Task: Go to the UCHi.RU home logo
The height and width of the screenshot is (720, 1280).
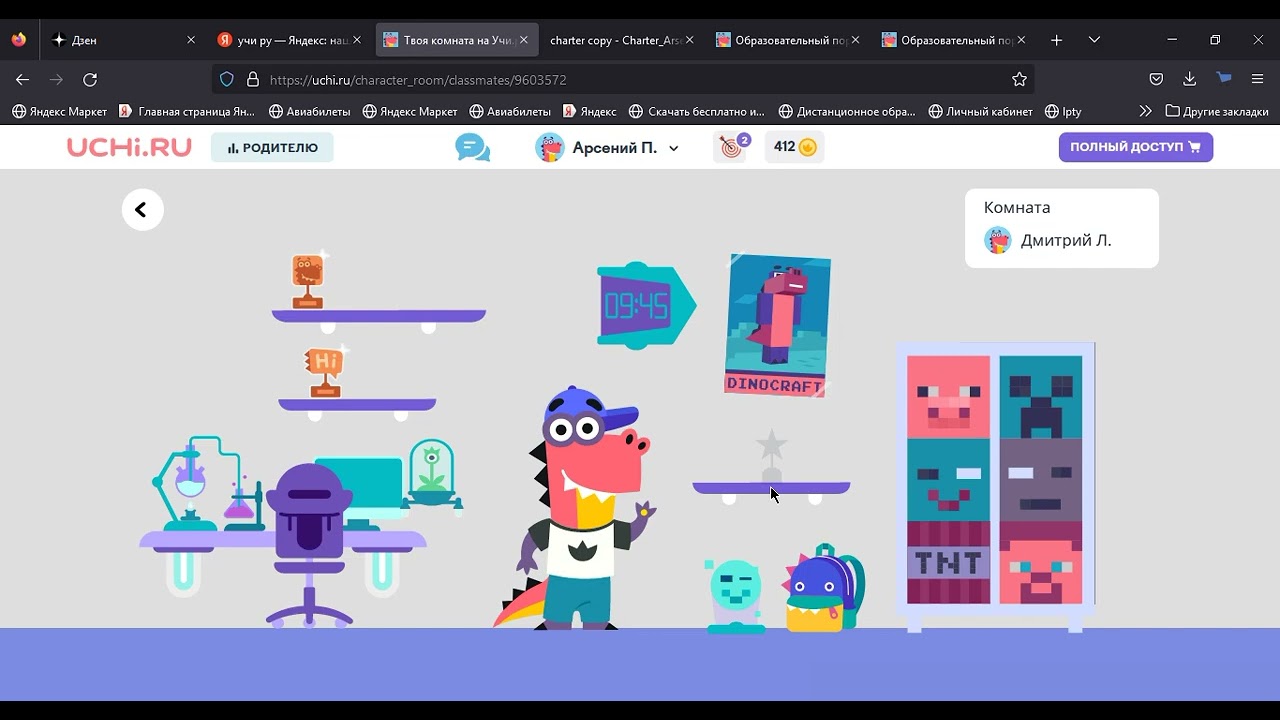Action: [129, 148]
